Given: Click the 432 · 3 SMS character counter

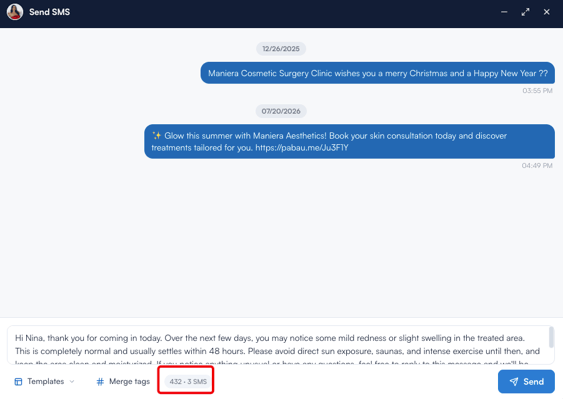Looking at the screenshot, I should coord(188,381).
